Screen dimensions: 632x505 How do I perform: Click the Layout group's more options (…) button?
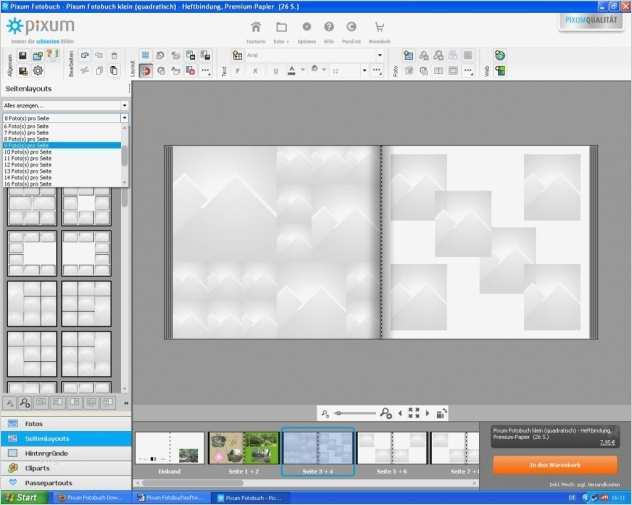click(206, 71)
